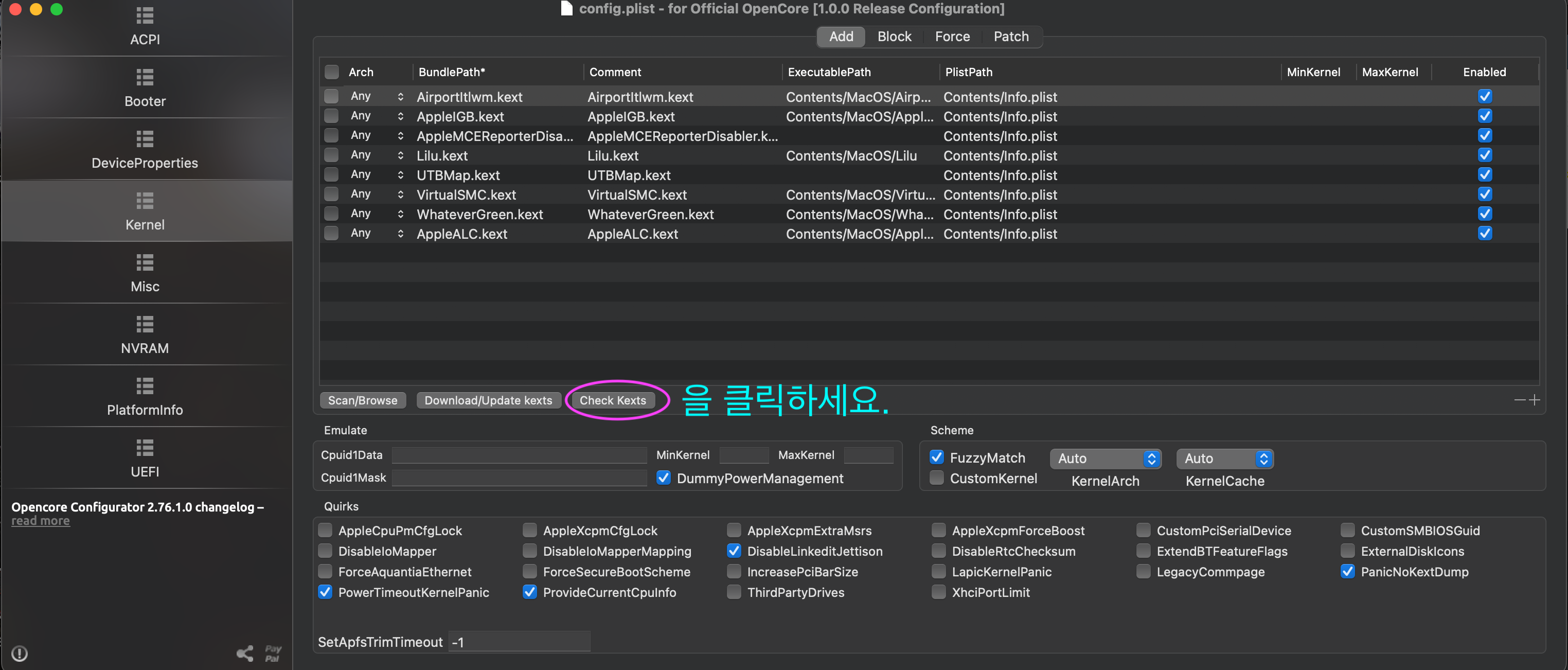Uncheck the PowerTimeoutKernelPanic quirk
Image resolution: width=1568 pixels, height=670 pixels.
tap(325, 591)
